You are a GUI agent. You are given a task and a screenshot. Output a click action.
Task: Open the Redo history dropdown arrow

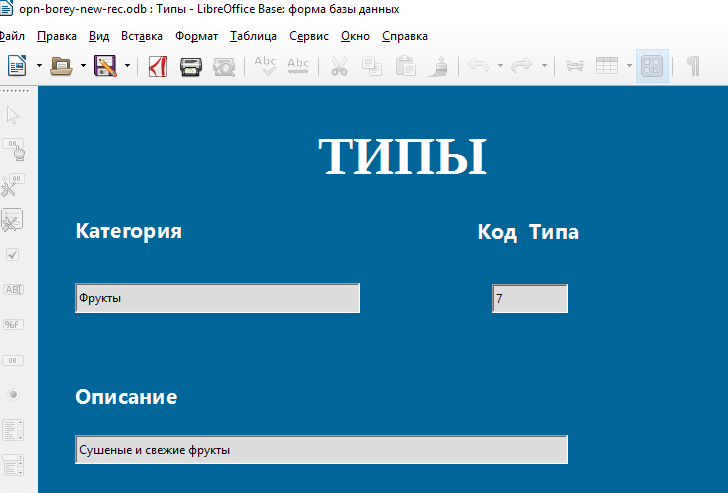click(544, 66)
